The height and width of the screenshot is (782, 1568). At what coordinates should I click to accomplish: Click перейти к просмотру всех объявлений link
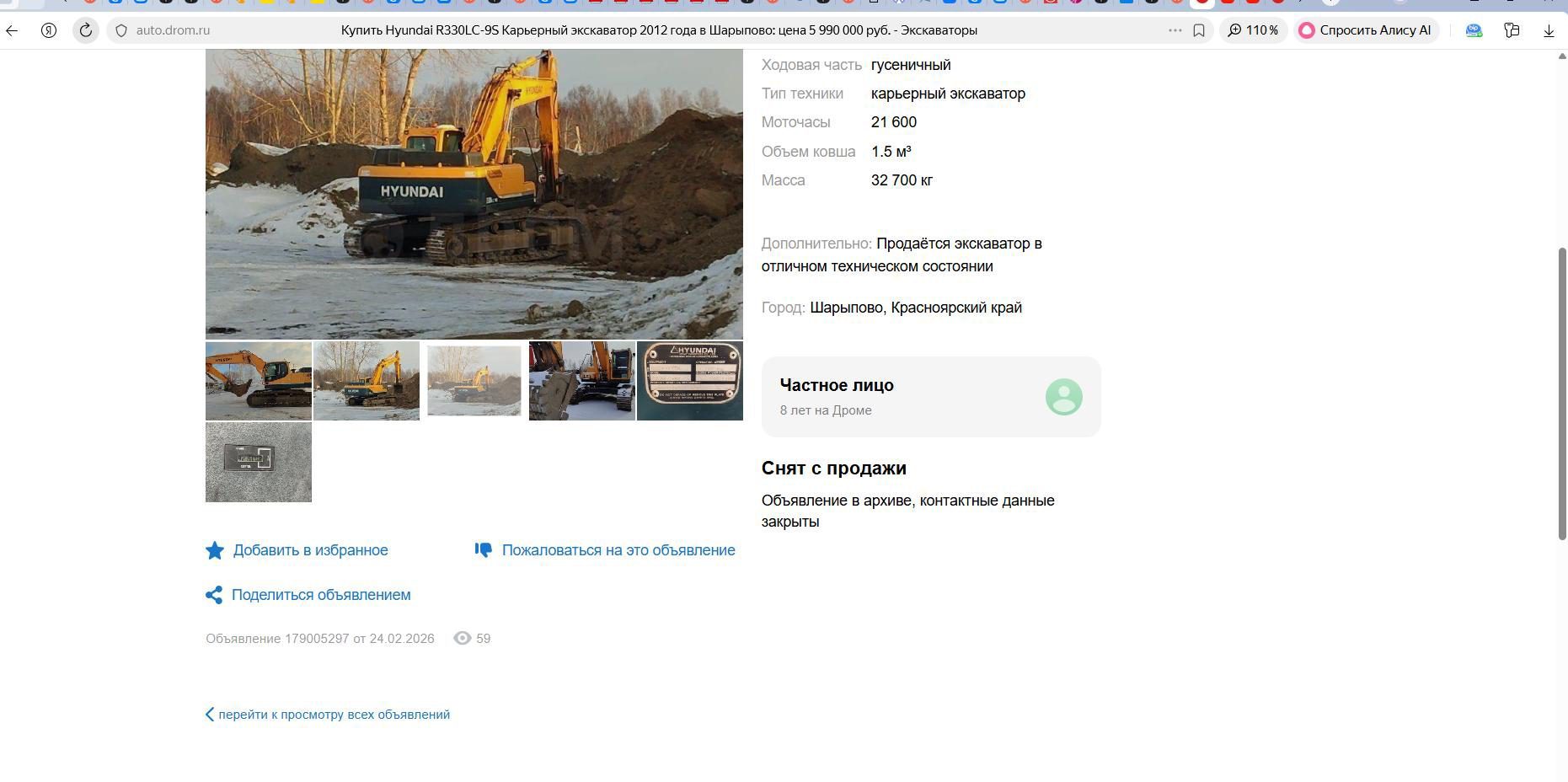click(334, 715)
